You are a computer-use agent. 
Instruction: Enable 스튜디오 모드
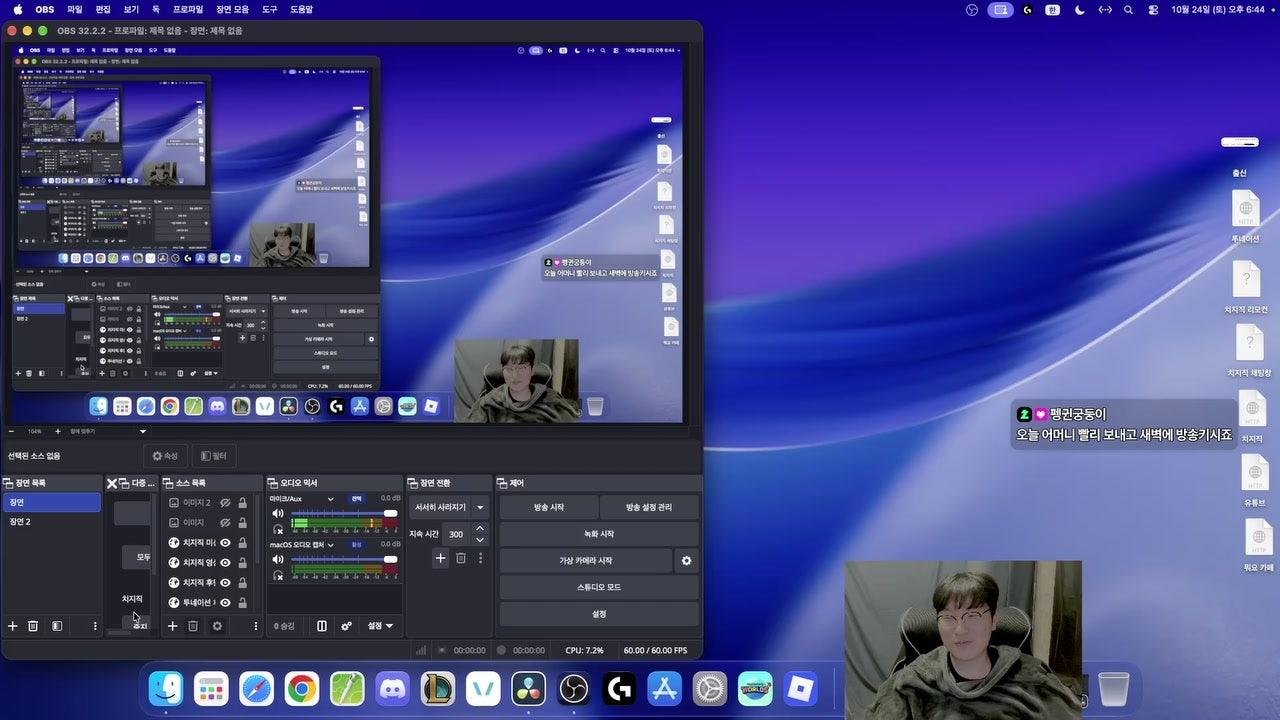click(x=599, y=587)
